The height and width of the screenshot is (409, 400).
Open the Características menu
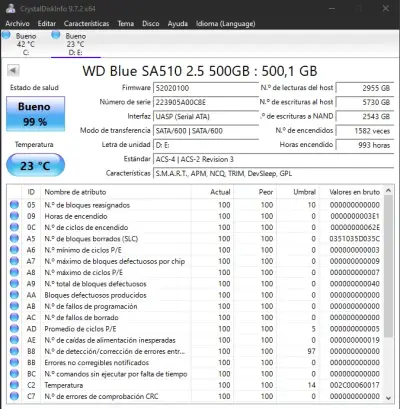86,24
